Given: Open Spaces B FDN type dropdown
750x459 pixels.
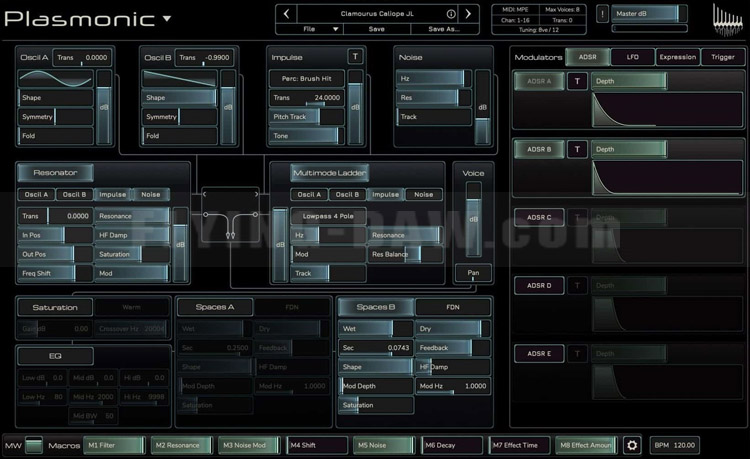Looking at the screenshot, I should tap(452, 307).
